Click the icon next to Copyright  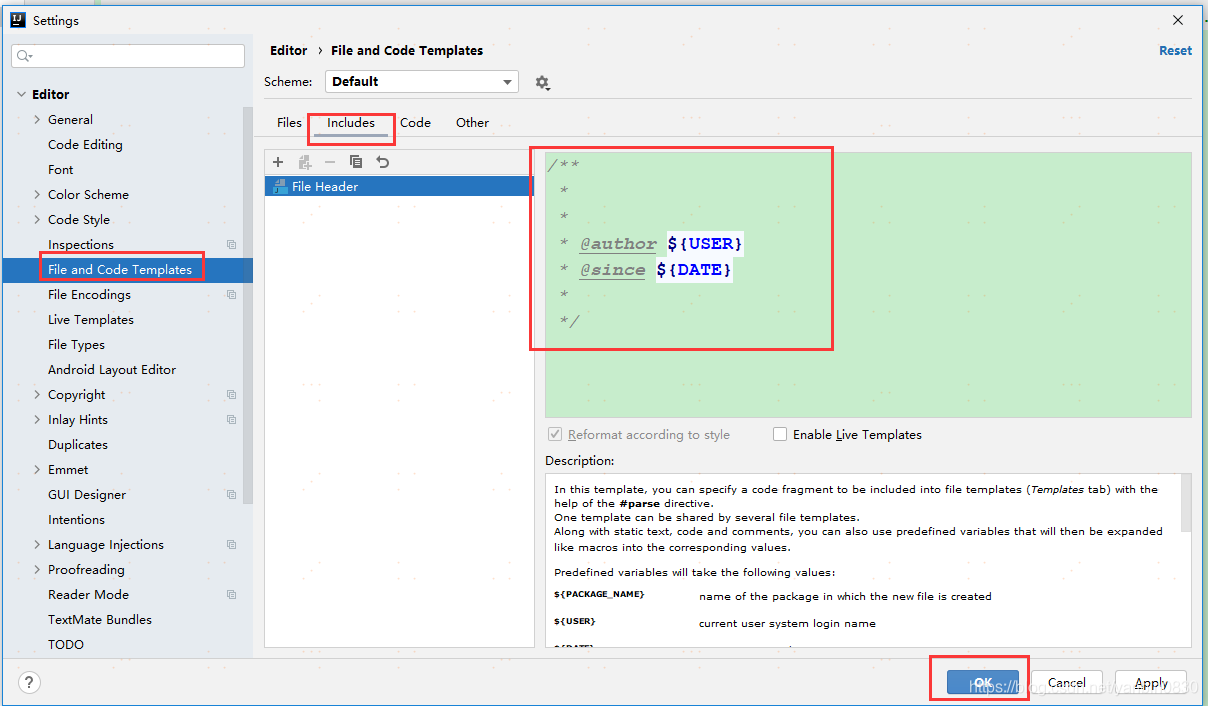click(x=231, y=394)
